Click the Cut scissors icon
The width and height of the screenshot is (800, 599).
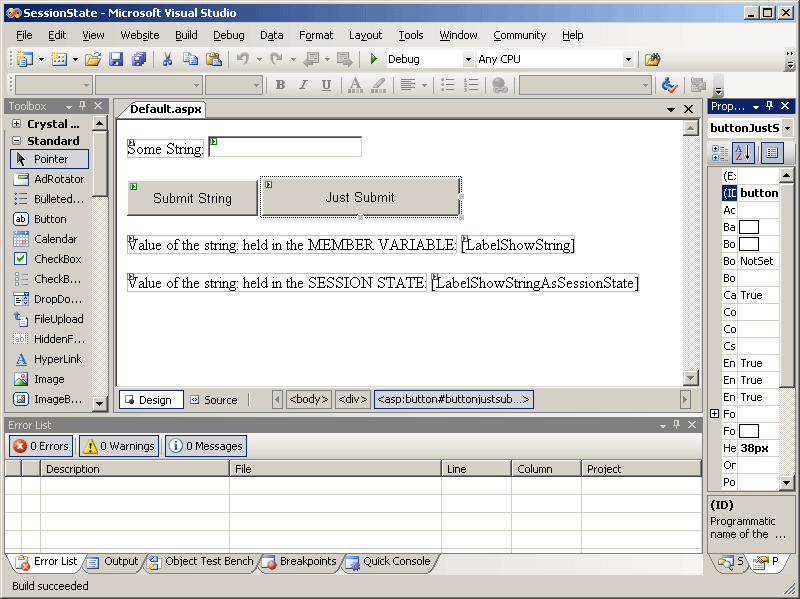point(168,60)
